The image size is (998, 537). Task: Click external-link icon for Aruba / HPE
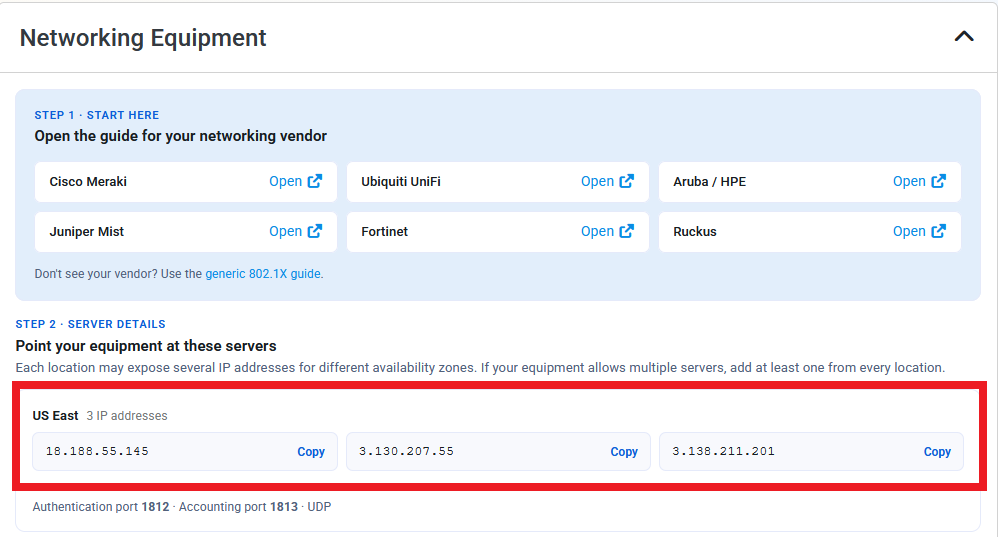coord(938,181)
